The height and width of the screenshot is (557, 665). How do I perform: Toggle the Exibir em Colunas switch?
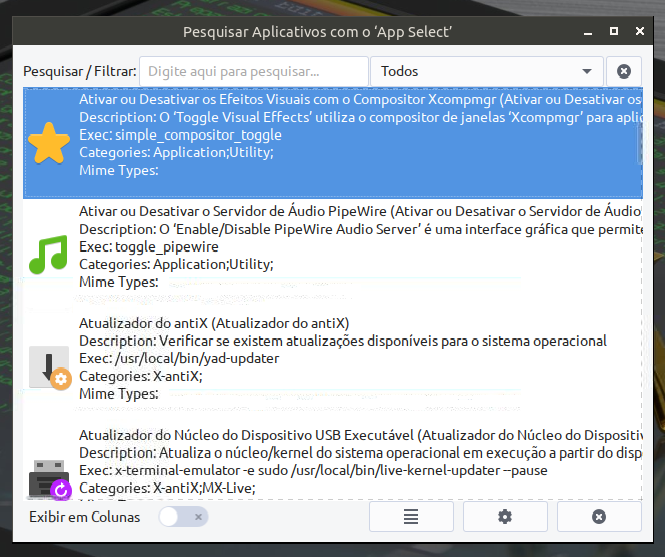click(183, 517)
